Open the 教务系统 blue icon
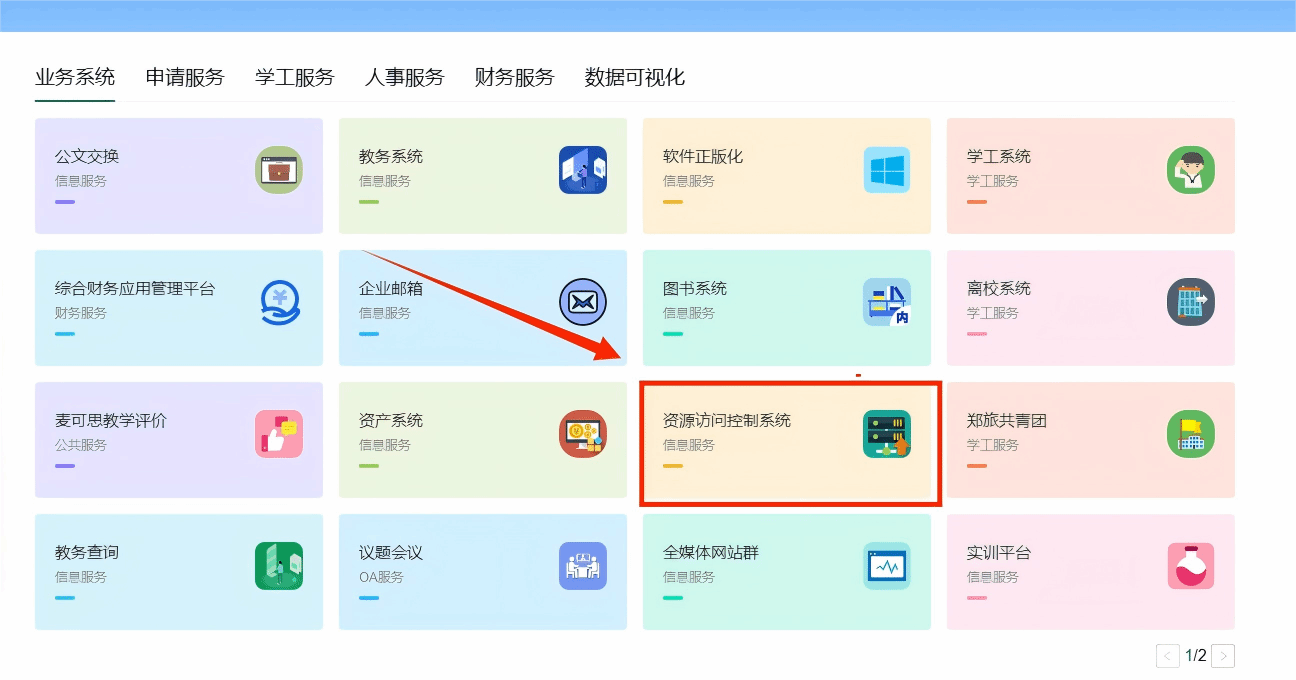 tap(582, 170)
